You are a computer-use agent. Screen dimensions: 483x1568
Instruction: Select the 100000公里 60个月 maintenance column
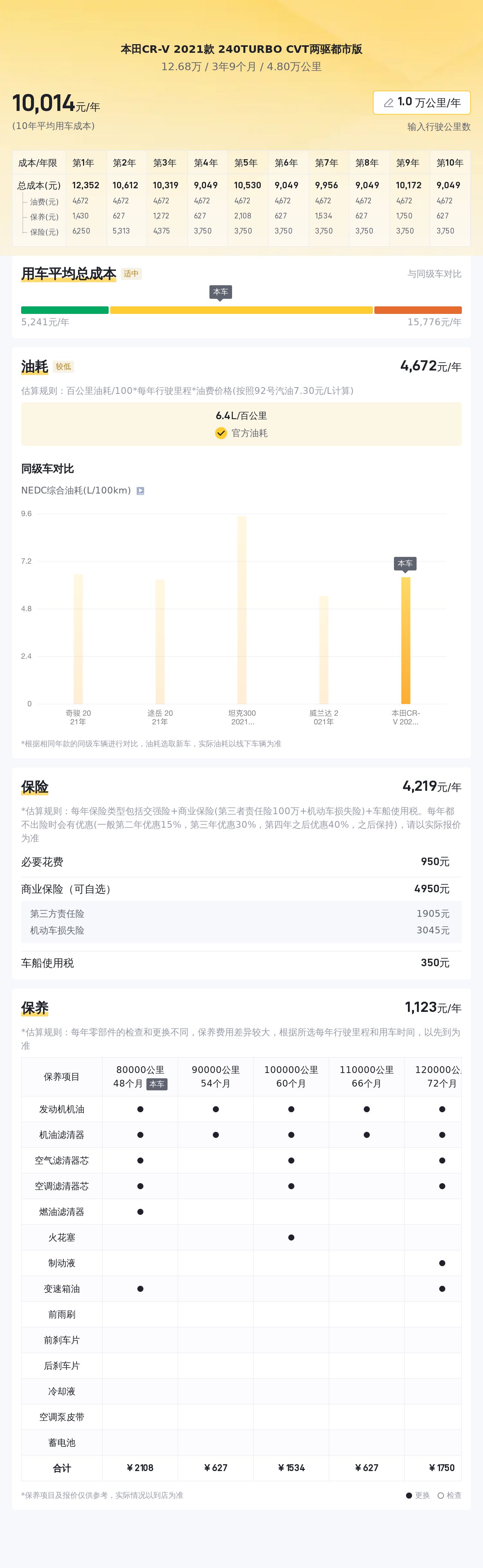(291, 1076)
